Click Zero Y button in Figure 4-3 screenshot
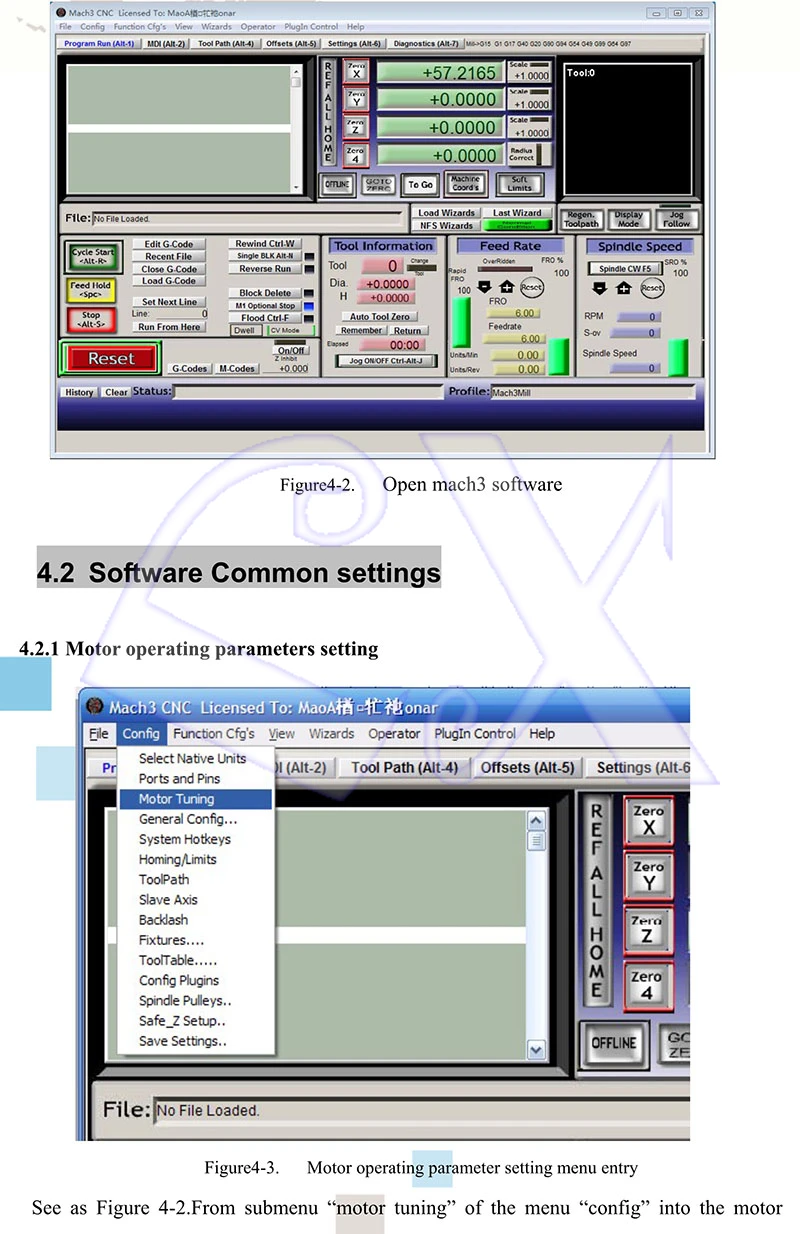Screen dimensions: 800x1234 pos(648,876)
